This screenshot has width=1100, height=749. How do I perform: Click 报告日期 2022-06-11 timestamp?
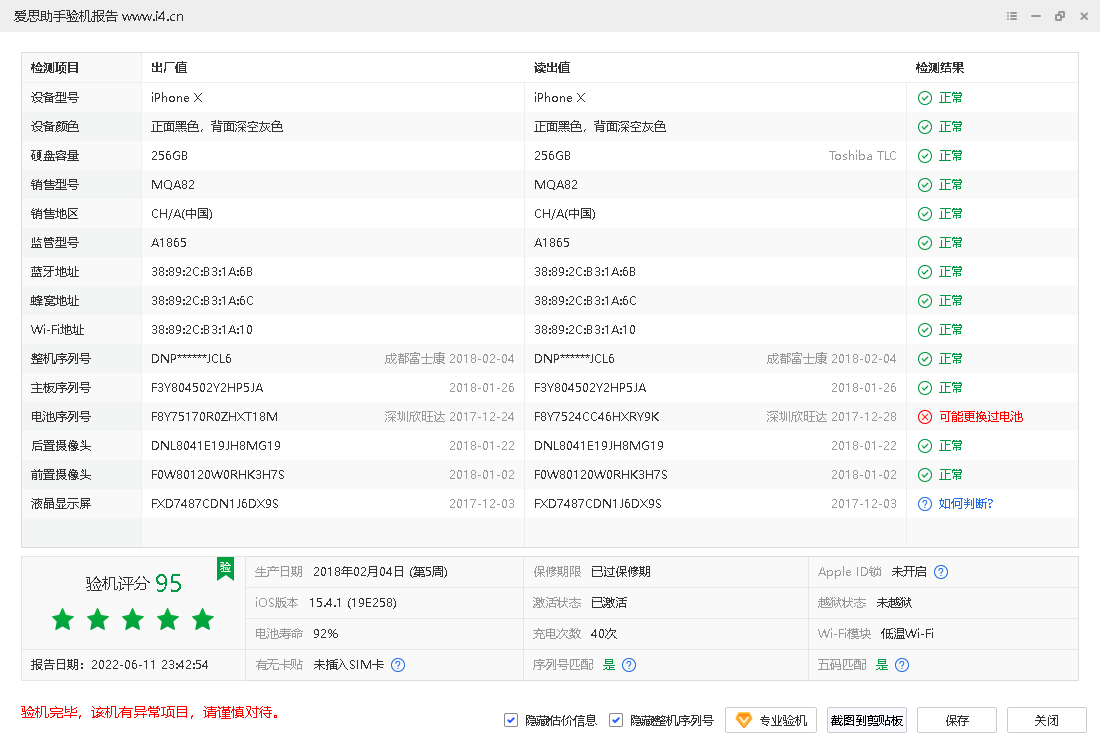click(x=119, y=665)
